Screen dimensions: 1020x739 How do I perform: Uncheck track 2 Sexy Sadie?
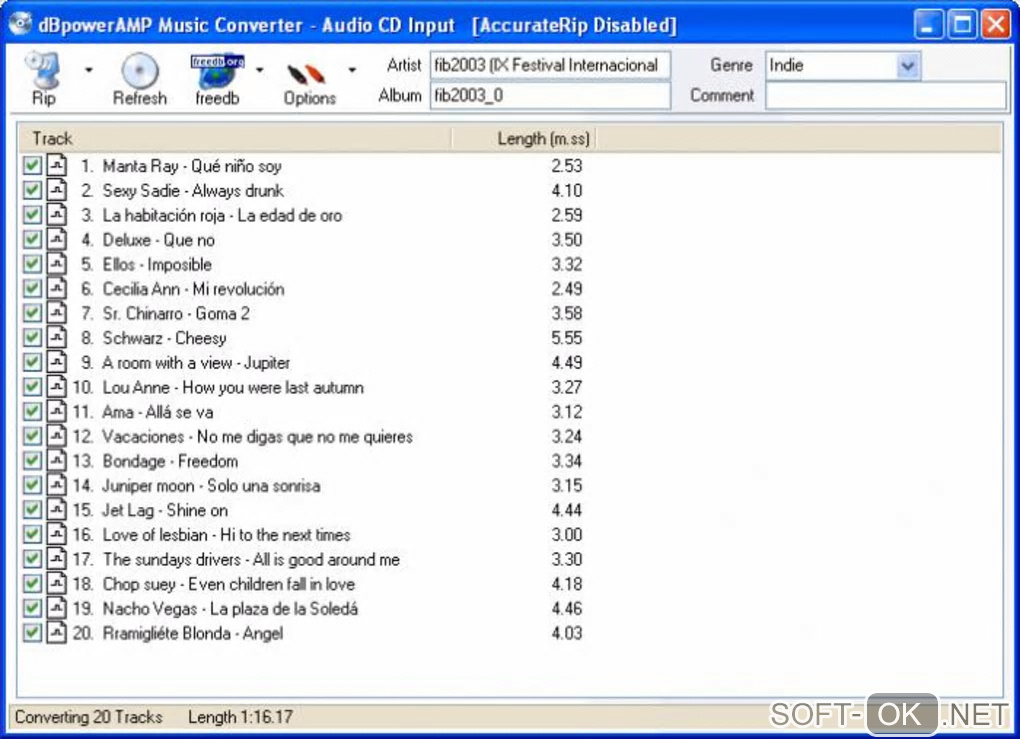pos(32,190)
